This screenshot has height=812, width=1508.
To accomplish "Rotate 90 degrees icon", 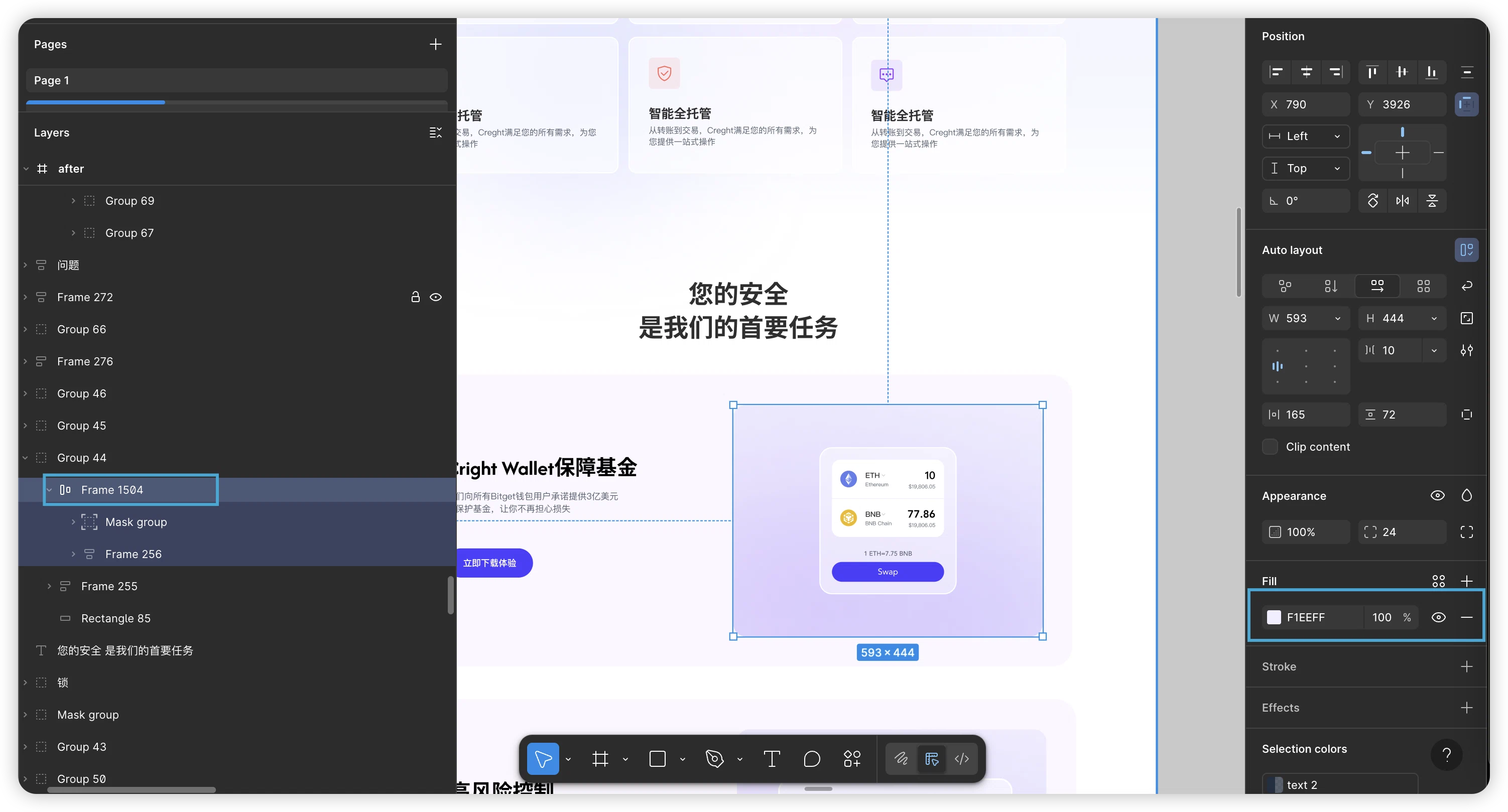I will 1373,201.
